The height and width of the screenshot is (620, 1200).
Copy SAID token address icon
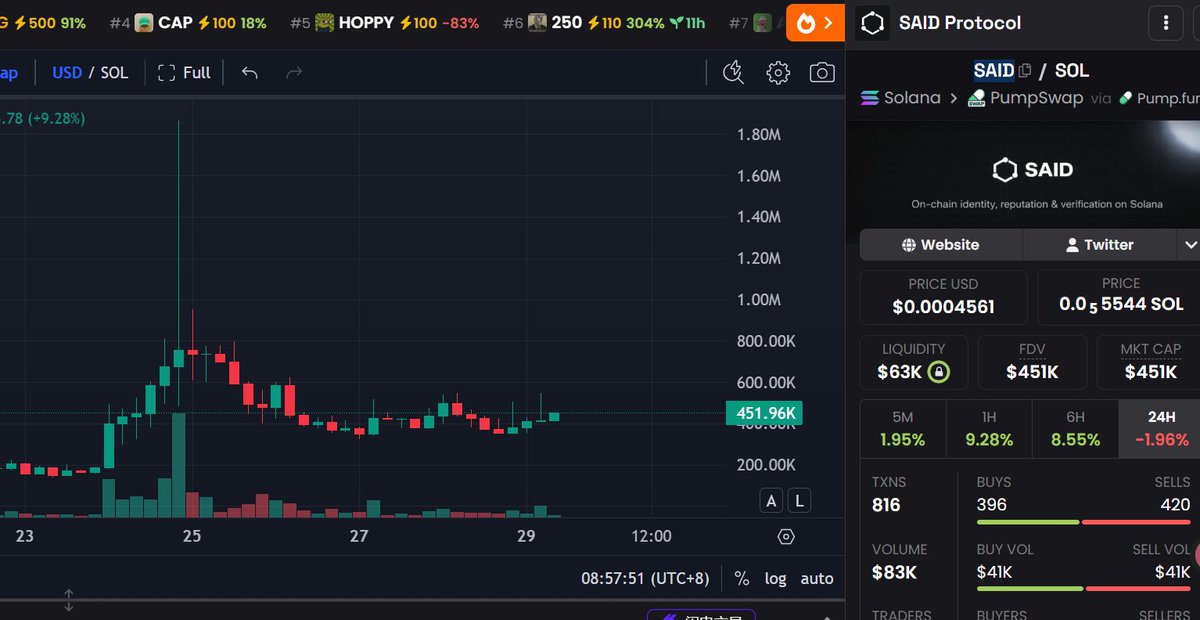pyautogui.click(x=1025, y=70)
